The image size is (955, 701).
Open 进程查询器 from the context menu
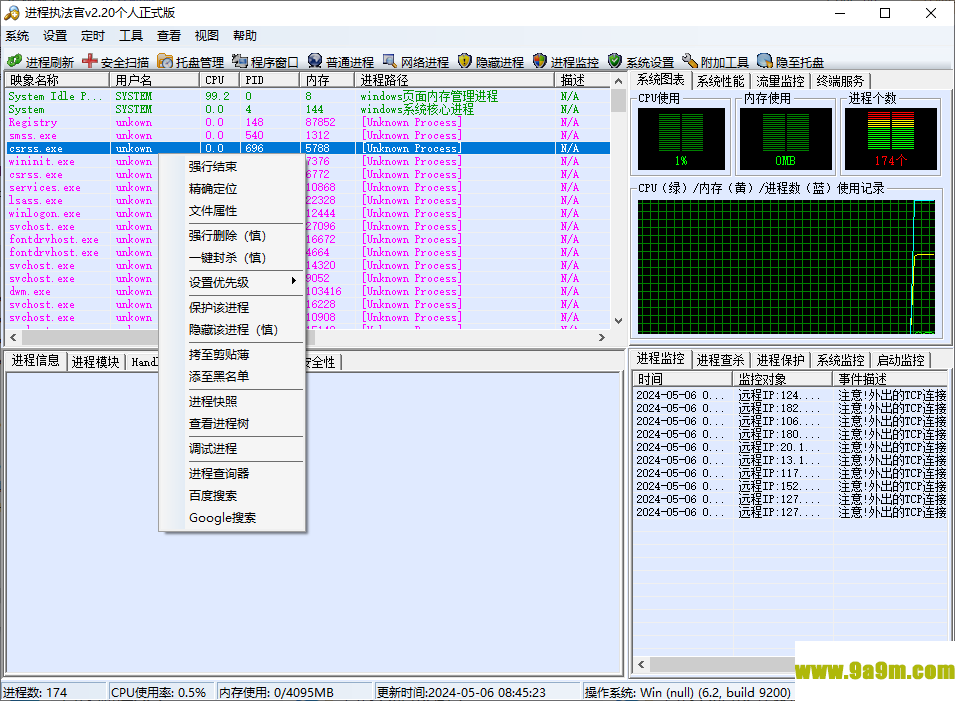pos(232,473)
